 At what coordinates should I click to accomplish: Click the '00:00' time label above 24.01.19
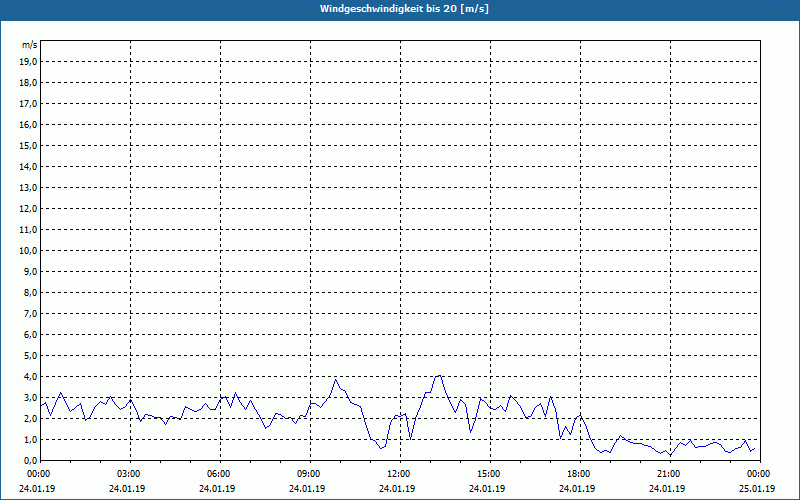37,474
